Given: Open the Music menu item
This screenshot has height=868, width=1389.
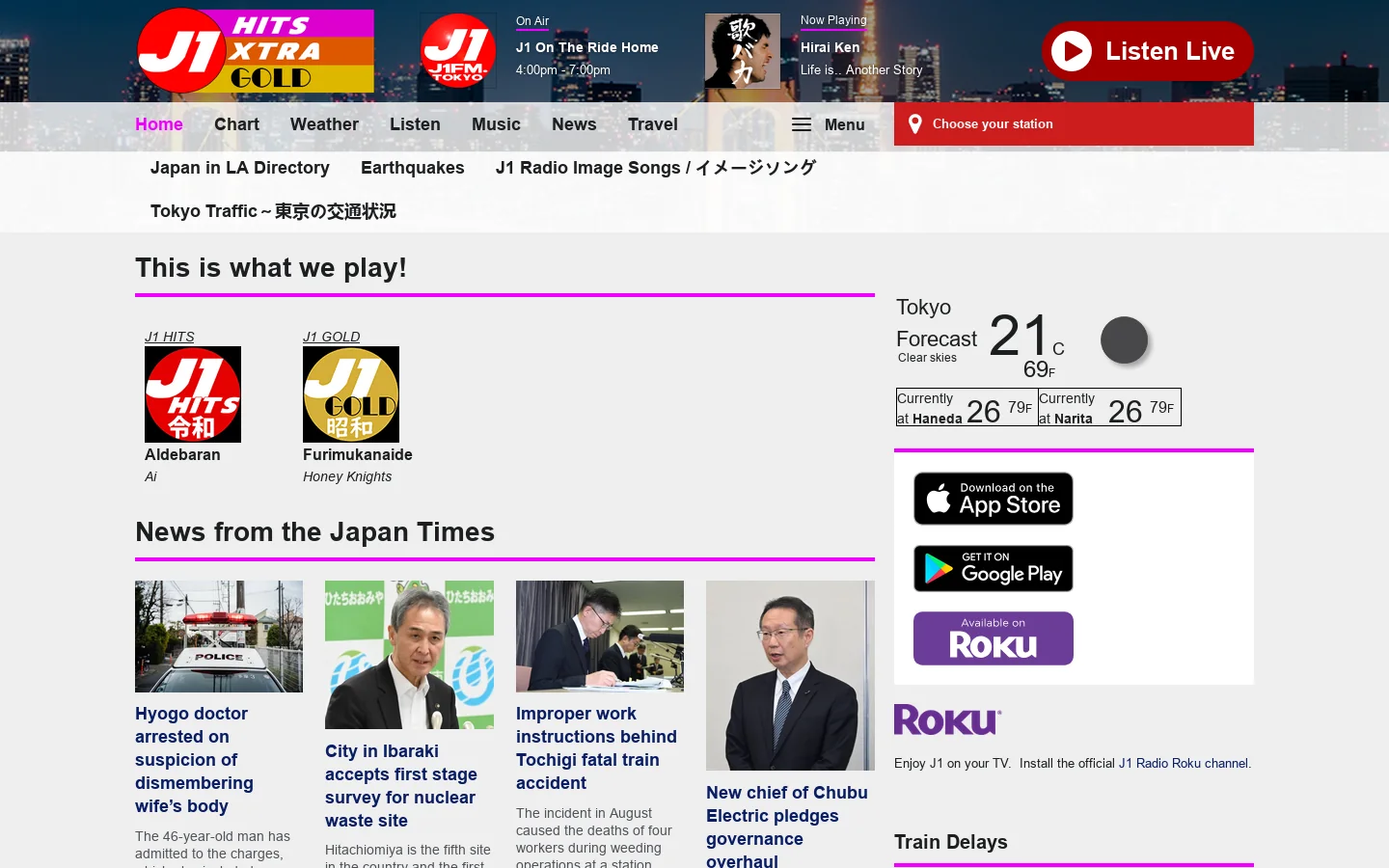Looking at the screenshot, I should tap(496, 124).
